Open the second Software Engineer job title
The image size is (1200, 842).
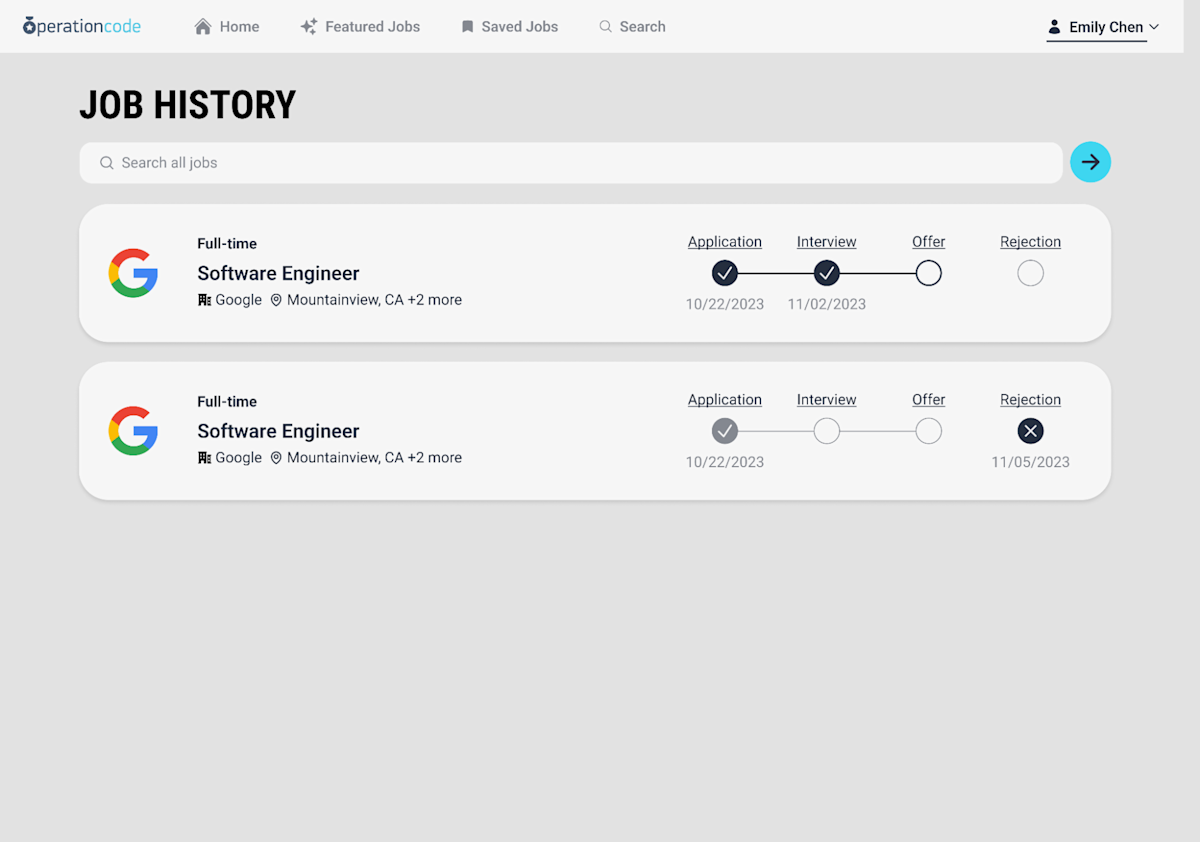tap(278, 431)
